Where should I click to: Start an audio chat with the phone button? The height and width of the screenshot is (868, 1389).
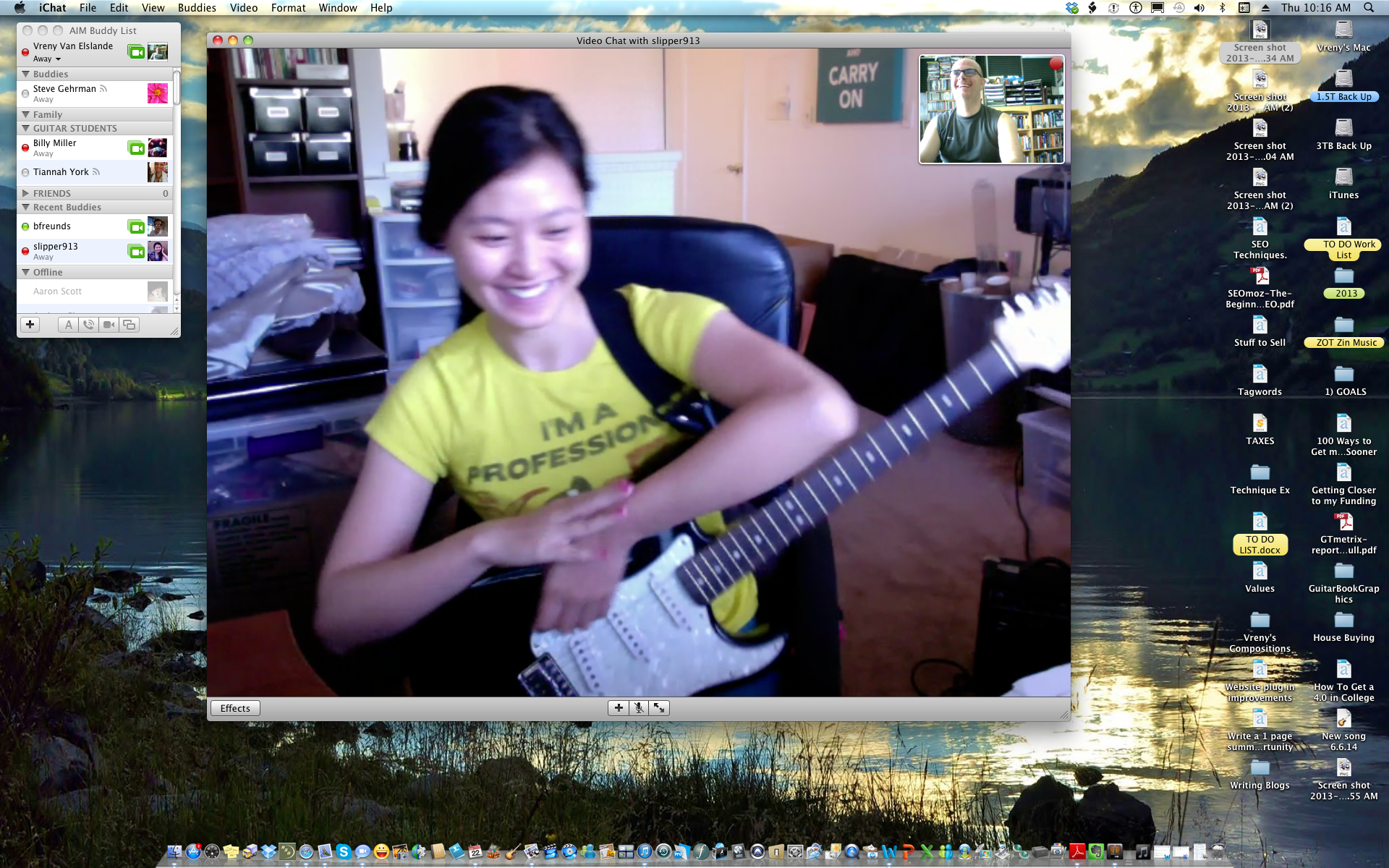pos(88,325)
